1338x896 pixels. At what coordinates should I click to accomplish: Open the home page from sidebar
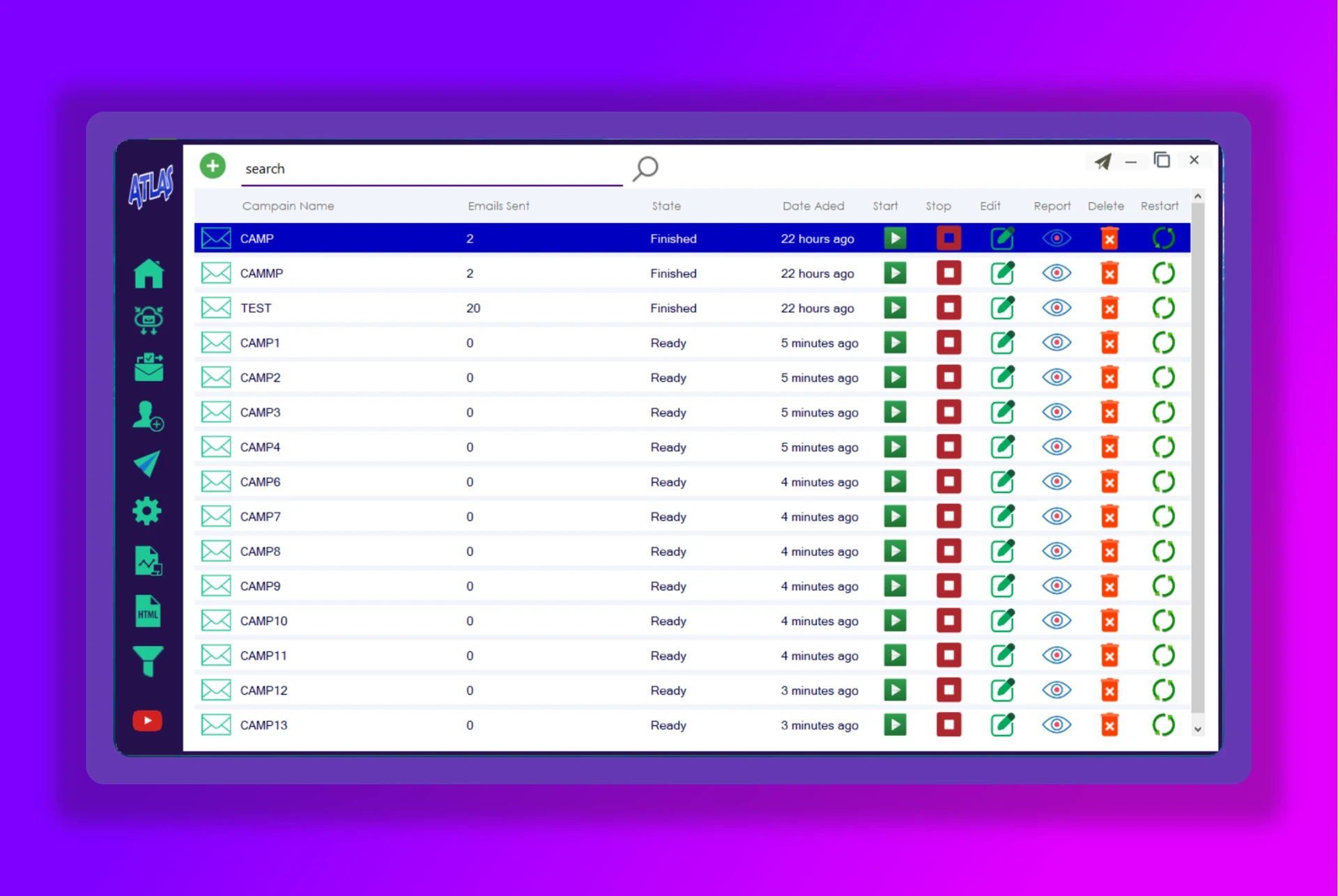tap(148, 273)
